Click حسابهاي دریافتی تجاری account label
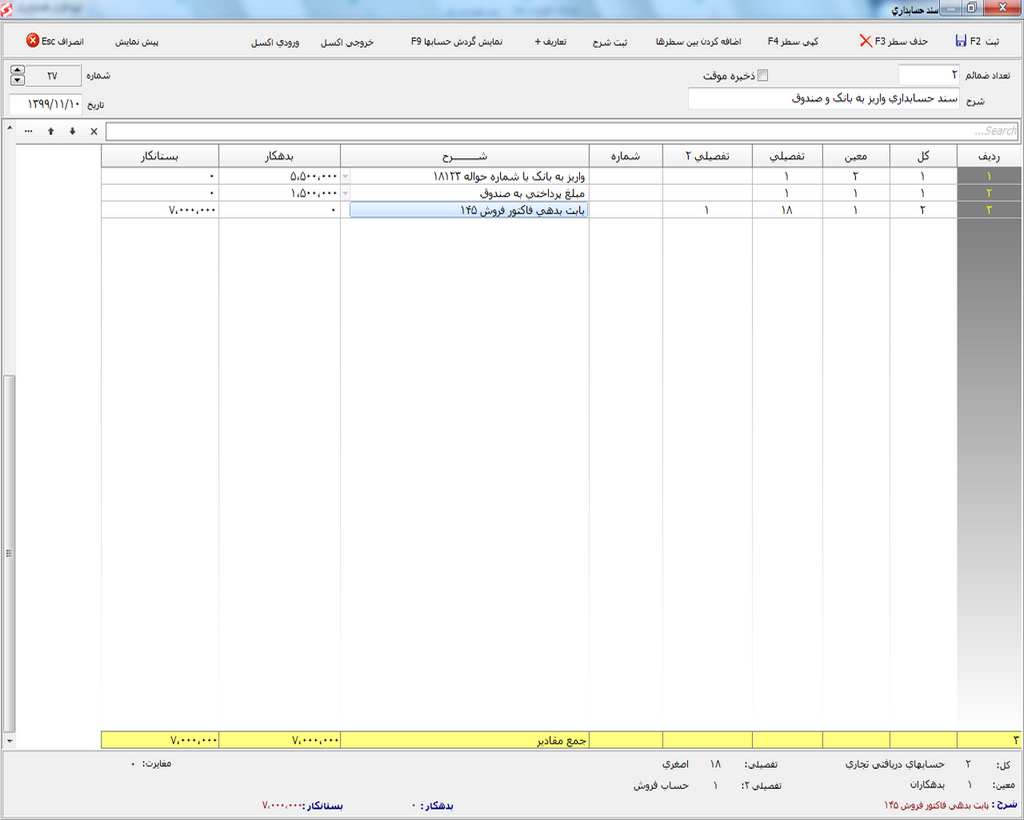This screenshot has width=1024, height=820. pyautogui.click(x=895, y=764)
